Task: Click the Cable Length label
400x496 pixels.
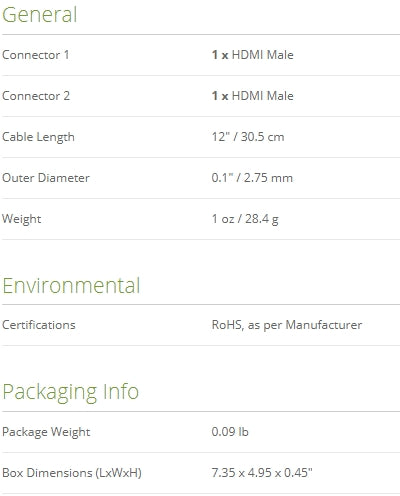Action: click(x=38, y=137)
